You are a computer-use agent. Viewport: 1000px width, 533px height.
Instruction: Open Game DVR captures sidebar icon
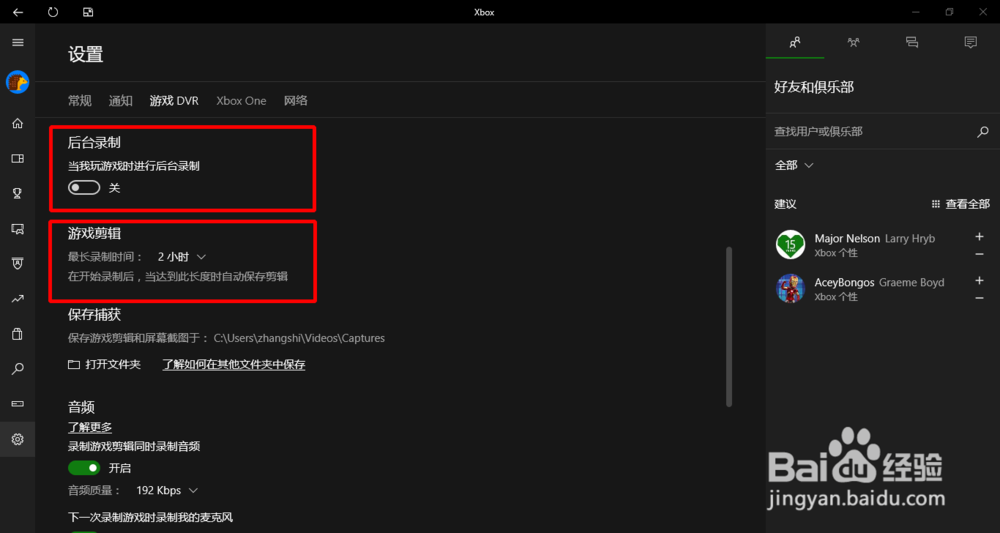18,228
